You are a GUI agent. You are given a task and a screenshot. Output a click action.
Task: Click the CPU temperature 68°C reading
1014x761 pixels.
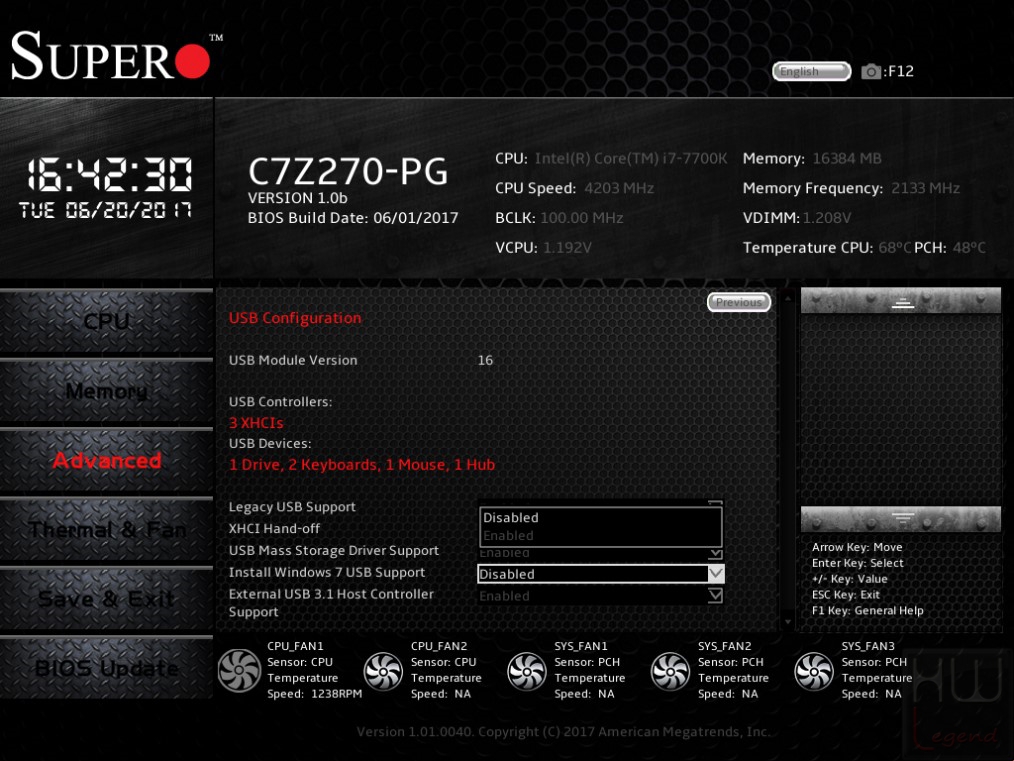point(894,248)
